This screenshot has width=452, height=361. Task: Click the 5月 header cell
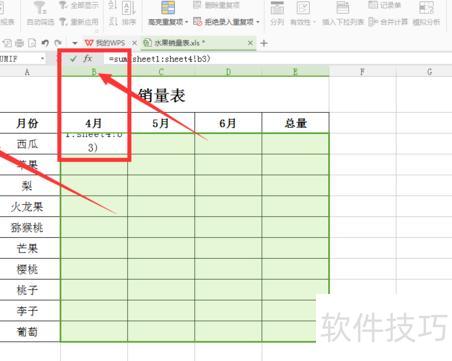tap(161, 123)
